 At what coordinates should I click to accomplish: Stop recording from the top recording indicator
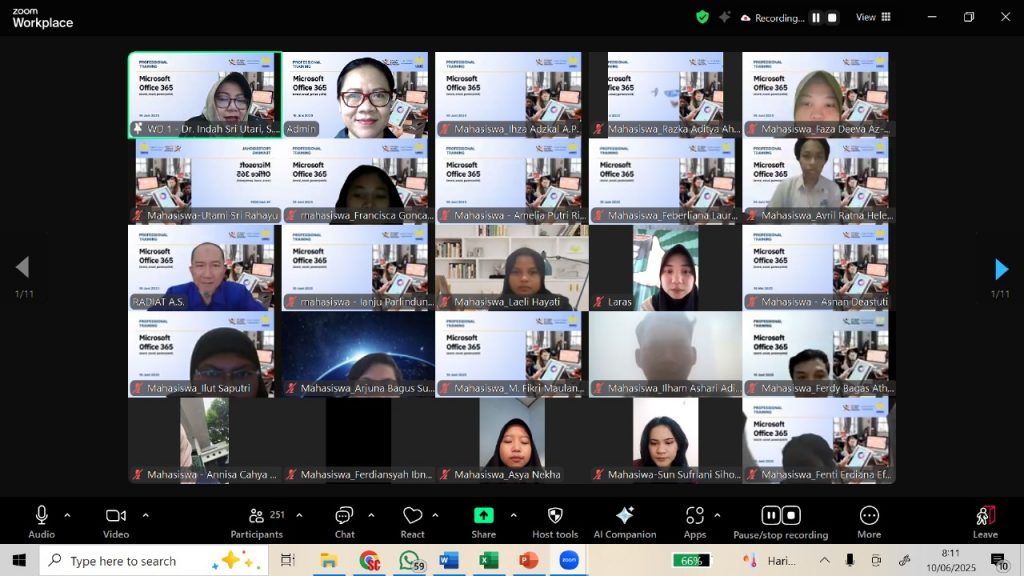(x=832, y=17)
